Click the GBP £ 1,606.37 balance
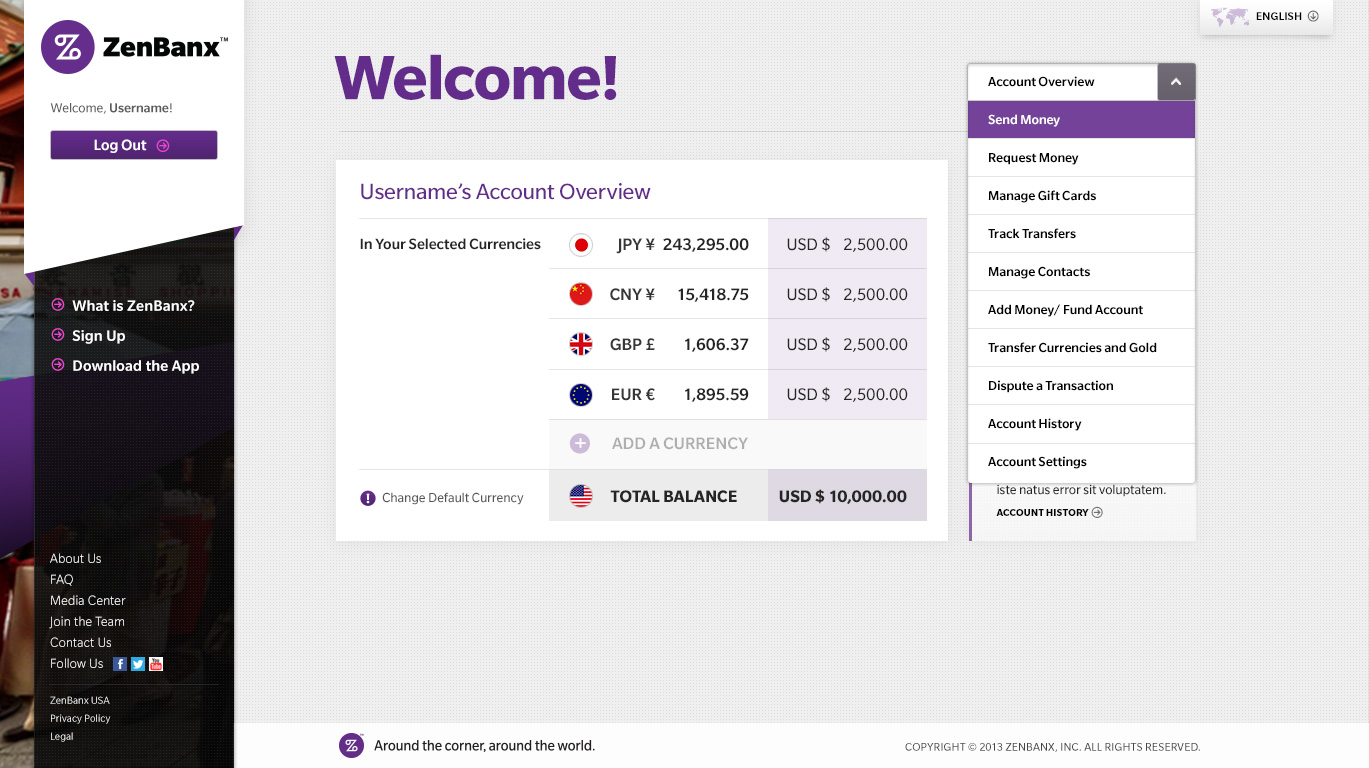Viewport: 1369px width, 768px height. tap(679, 344)
